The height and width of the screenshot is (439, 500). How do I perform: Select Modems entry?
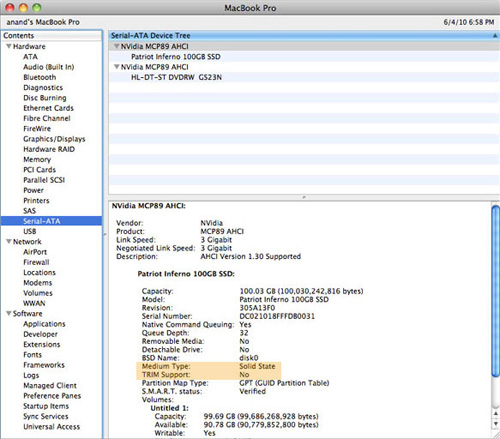click(38, 283)
